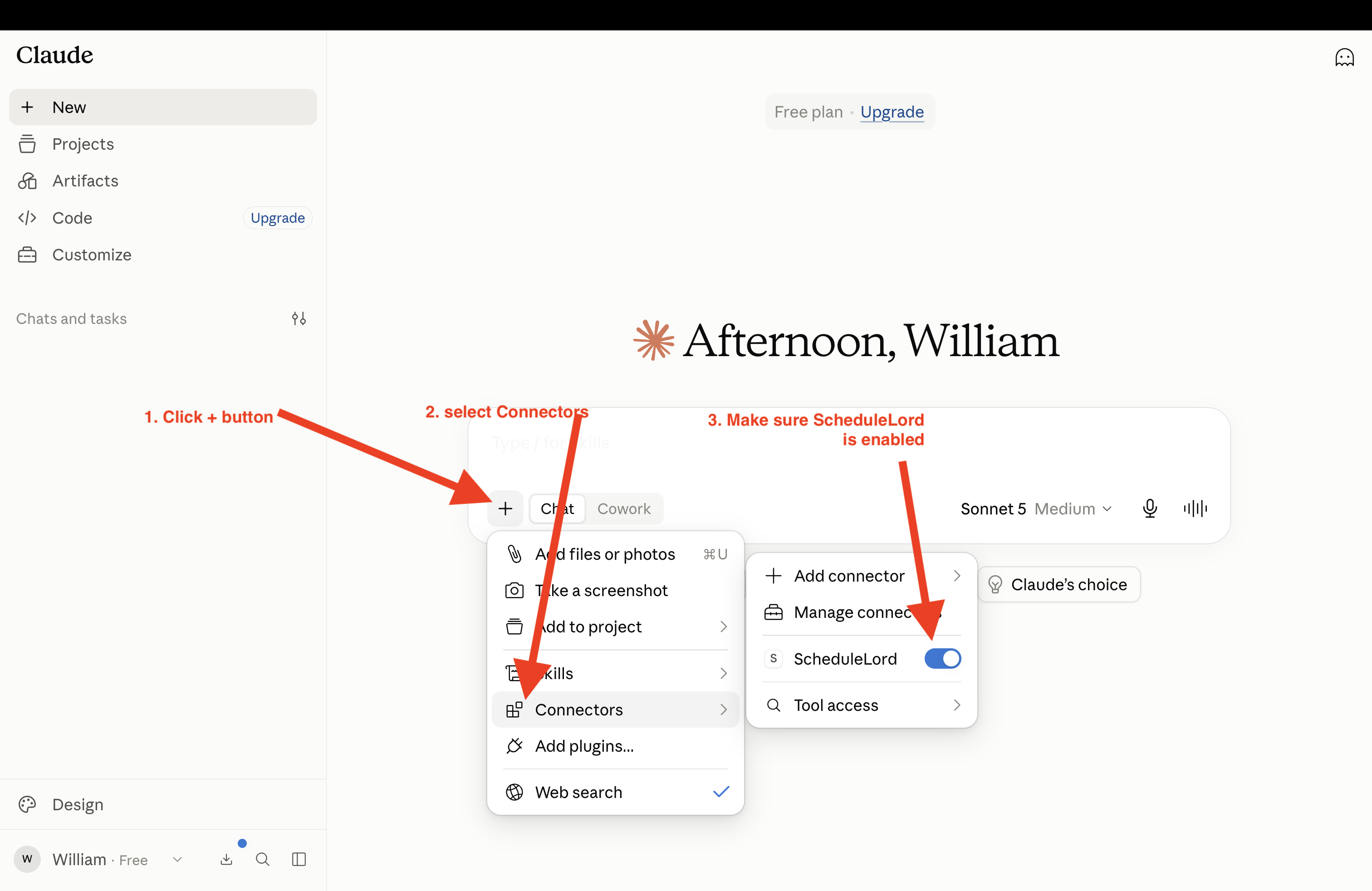
Task: Click the Skills scroll icon
Action: tap(513, 673)
